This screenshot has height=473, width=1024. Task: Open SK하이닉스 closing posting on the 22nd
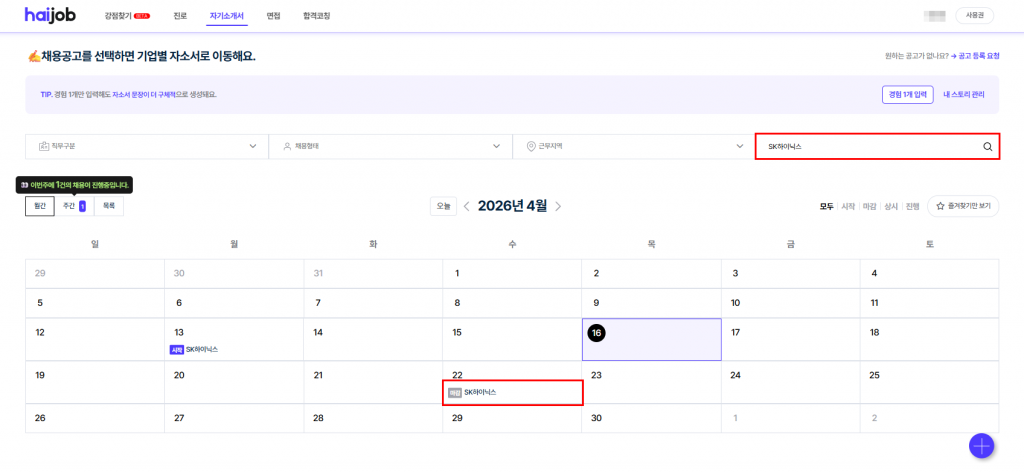tap(480, 392)
